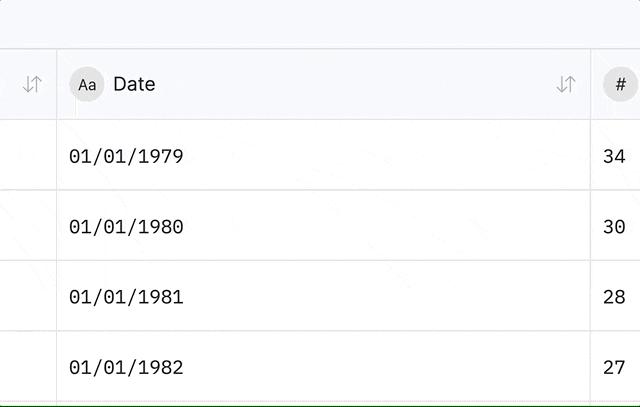Pick the 01/01/1981 date cell
The width and height of the screenshot is (640, 407).
click(126, 297)
